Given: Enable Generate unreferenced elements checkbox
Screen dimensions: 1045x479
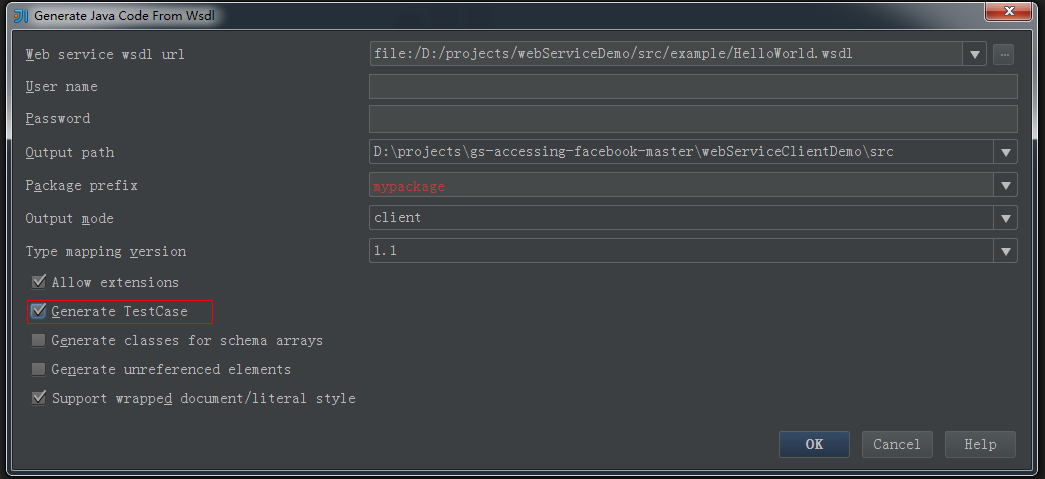Looking at the screenshot, I should click(39, 369).
